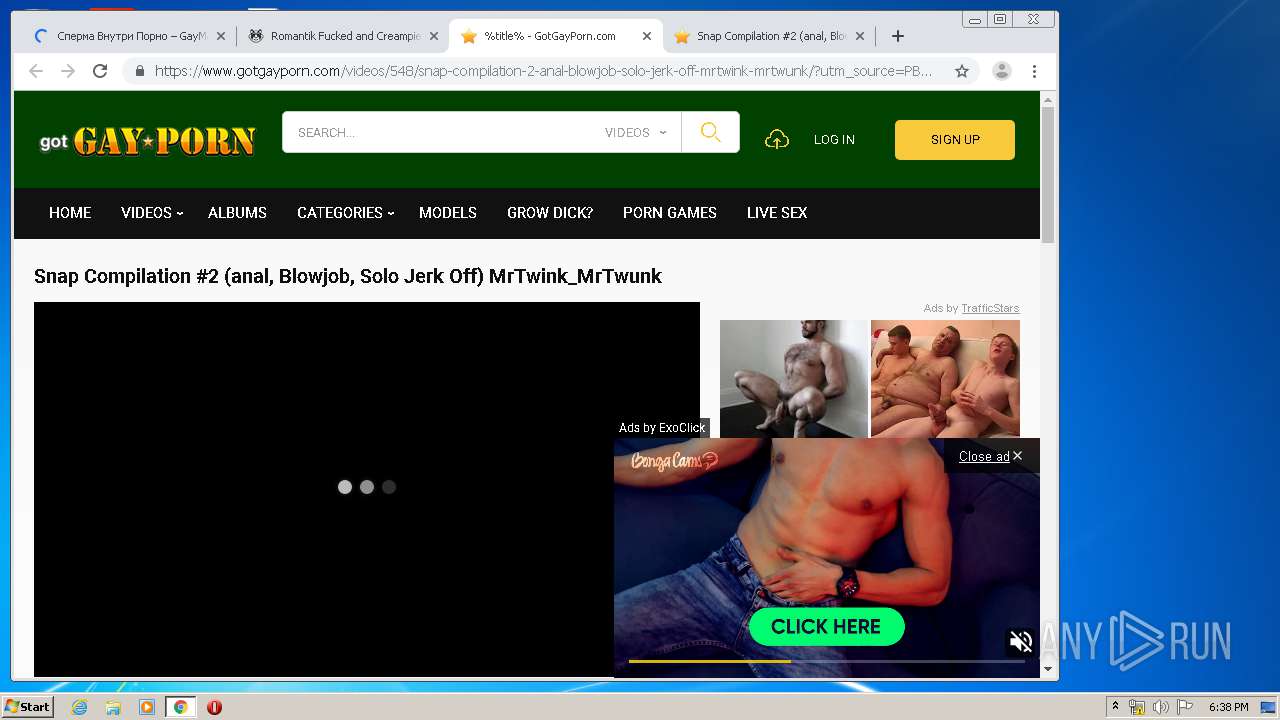Open the Windows Start menu
This screenshot has height=720, width=1280.
[x=27, y=707]
